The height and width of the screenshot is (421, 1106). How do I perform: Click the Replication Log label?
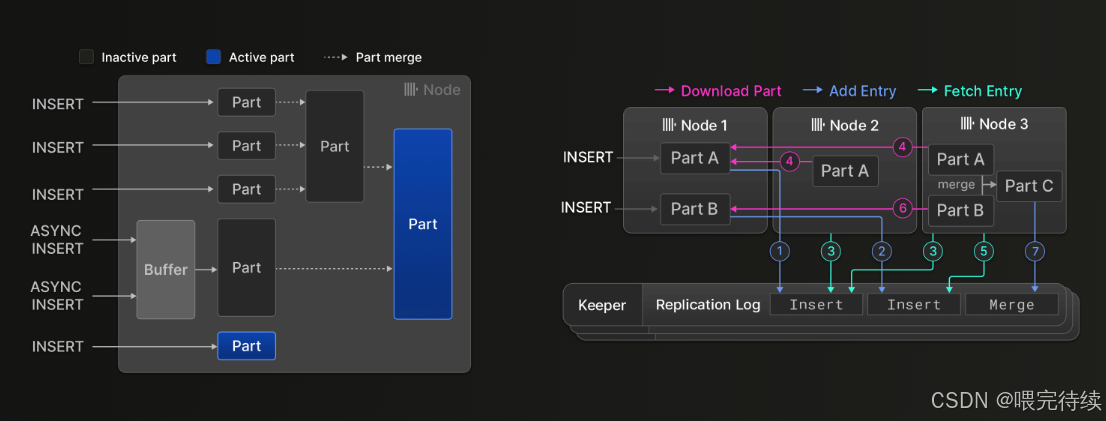tap(708, 305)
